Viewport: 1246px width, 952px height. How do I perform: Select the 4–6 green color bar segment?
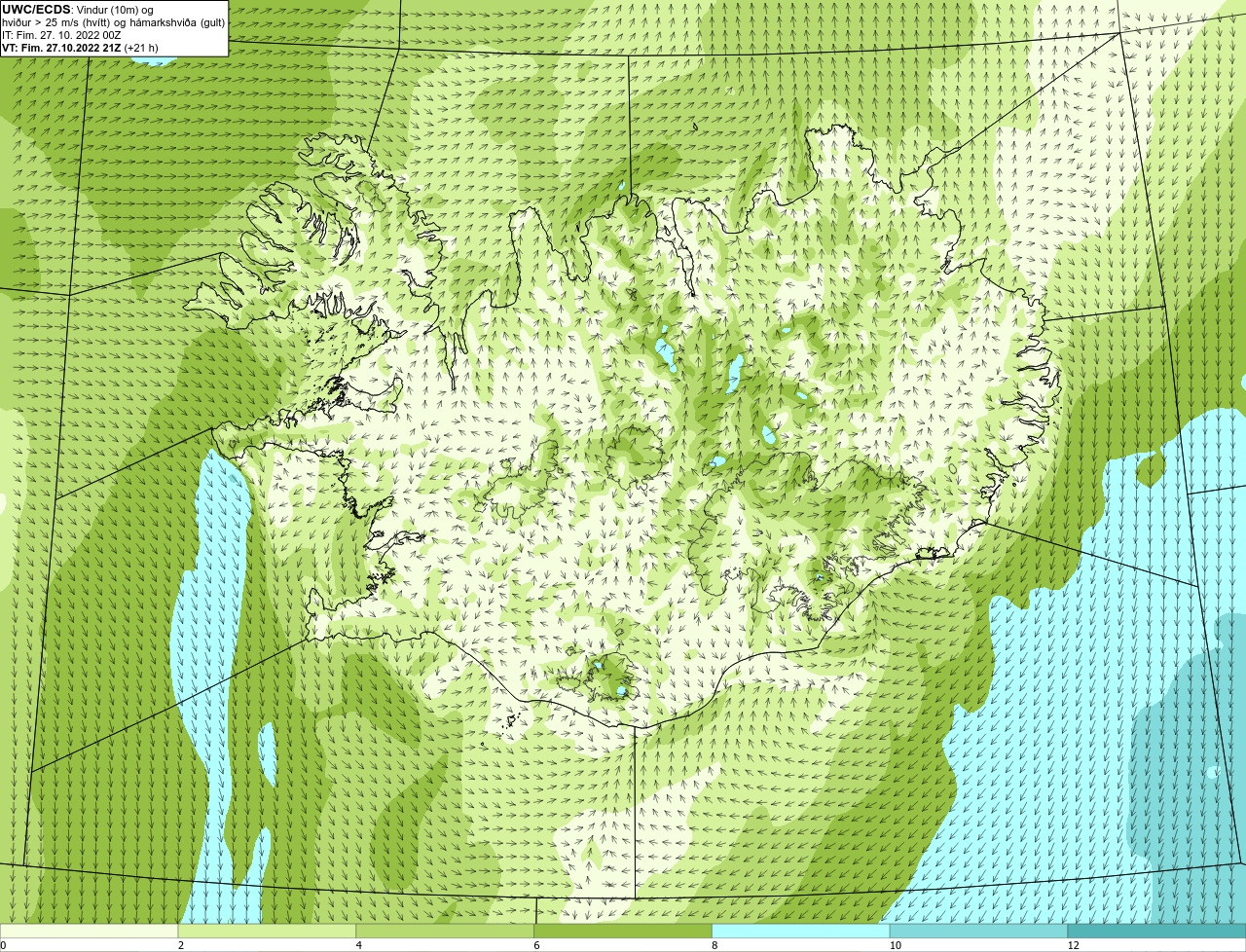click(446, 932)
